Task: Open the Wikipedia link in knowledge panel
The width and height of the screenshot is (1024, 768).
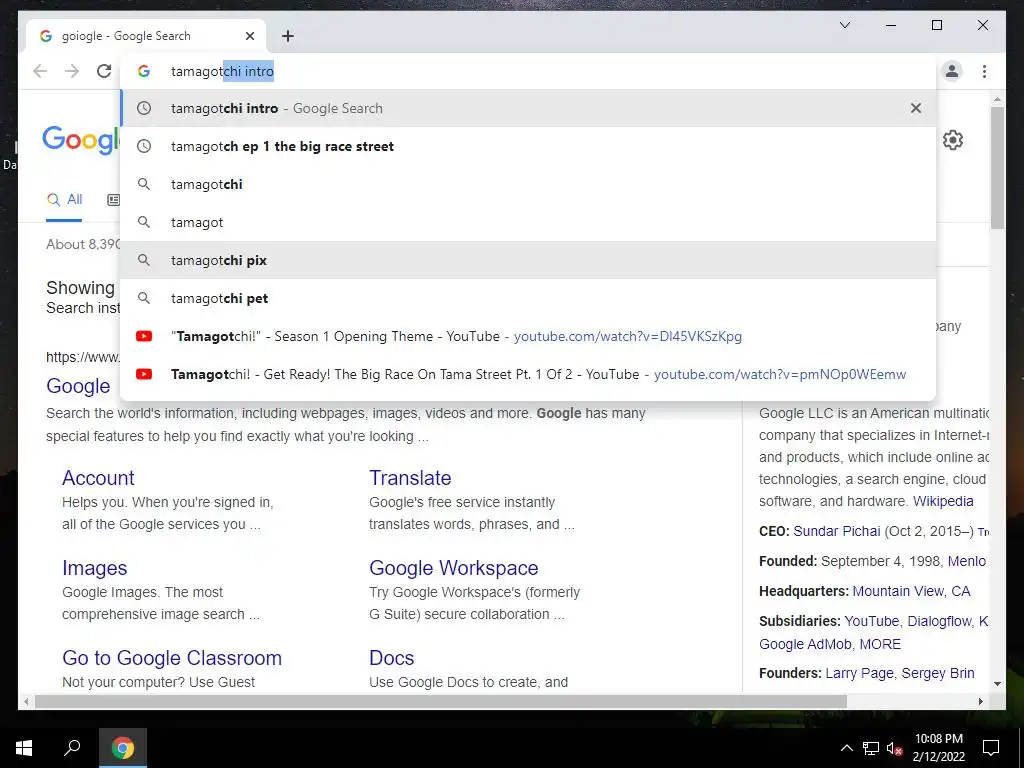Action: click(943, 501)
